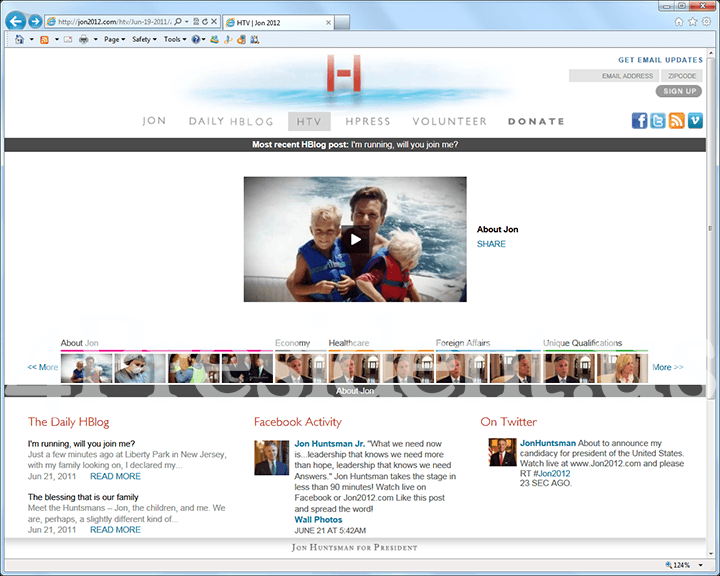
Task: Open the orange RSS social icon
Action: pyautogui.click(x=676, y=121)
